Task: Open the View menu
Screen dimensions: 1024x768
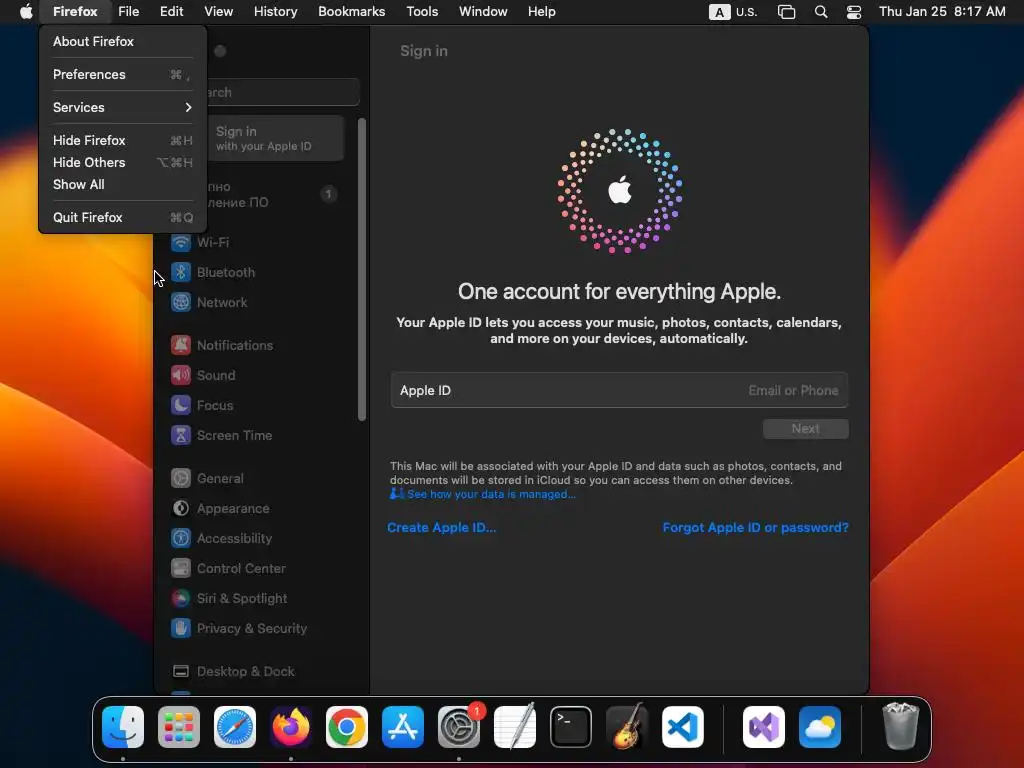Action: coord(219,11)
